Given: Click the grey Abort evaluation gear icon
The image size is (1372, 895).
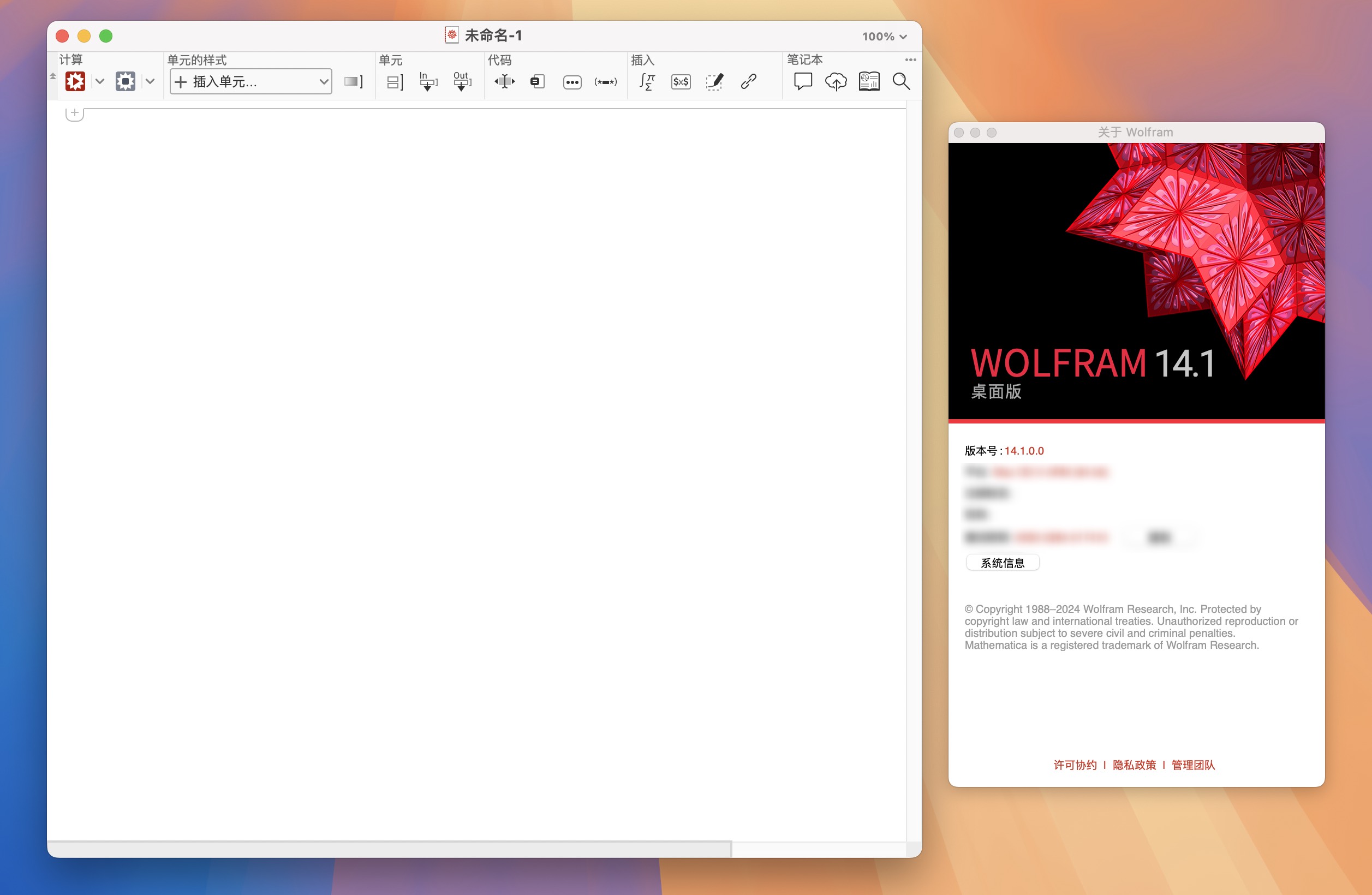Looking at the screenshot, I should (x=125, y=82).
